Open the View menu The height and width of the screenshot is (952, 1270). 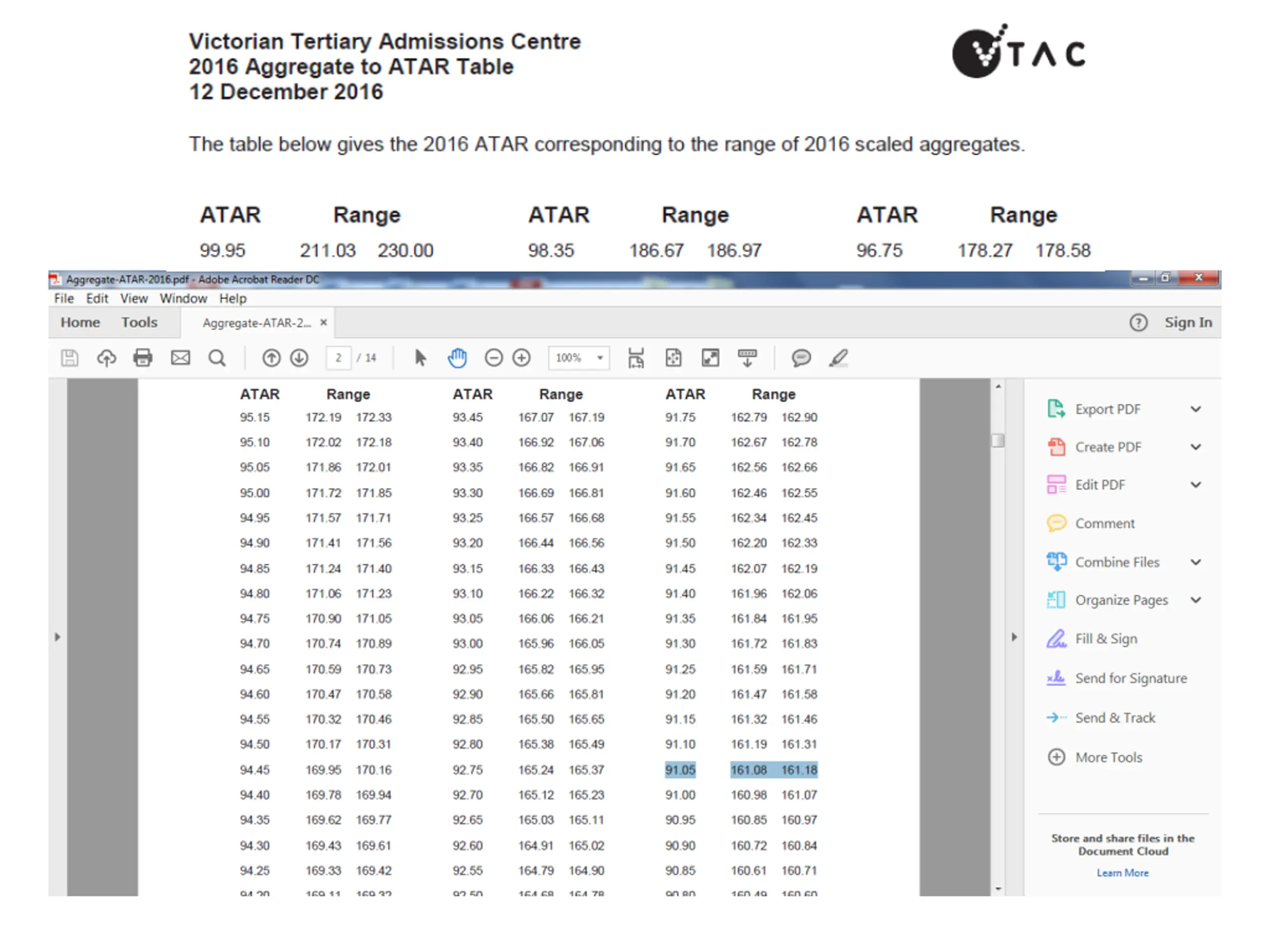click(134, 298)
